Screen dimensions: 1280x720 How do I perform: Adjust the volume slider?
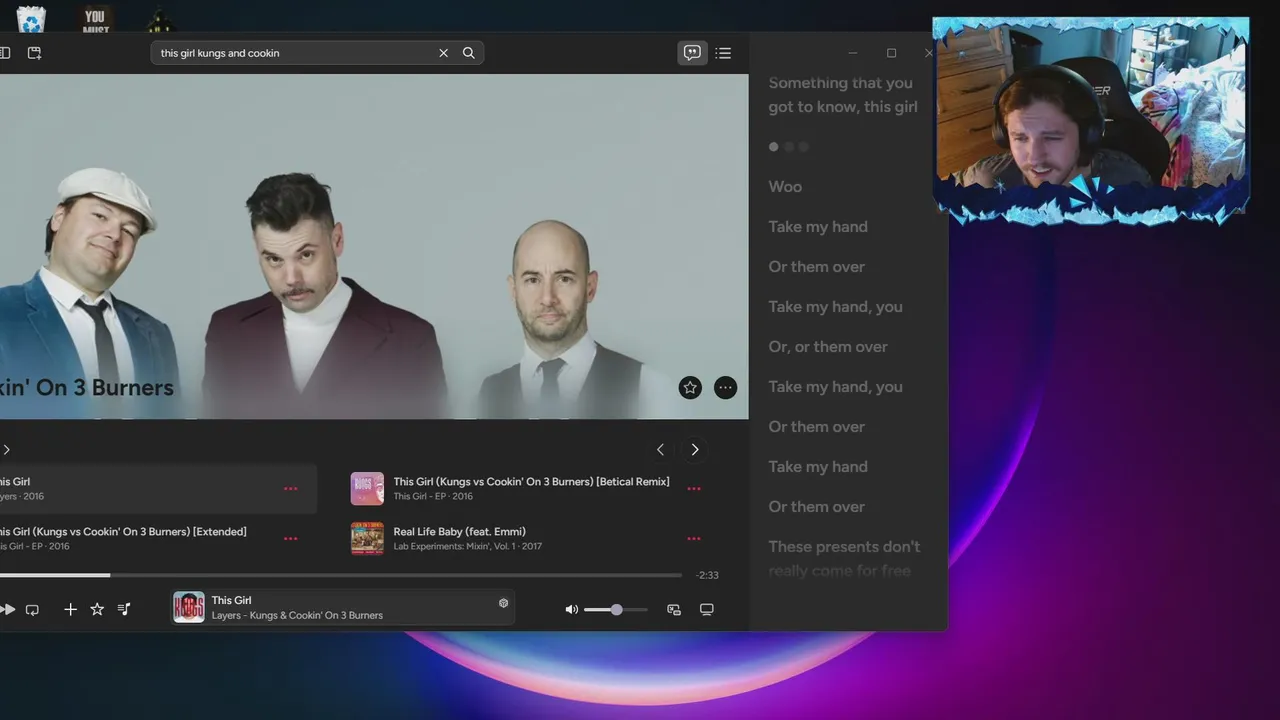[x=615, y=609]
